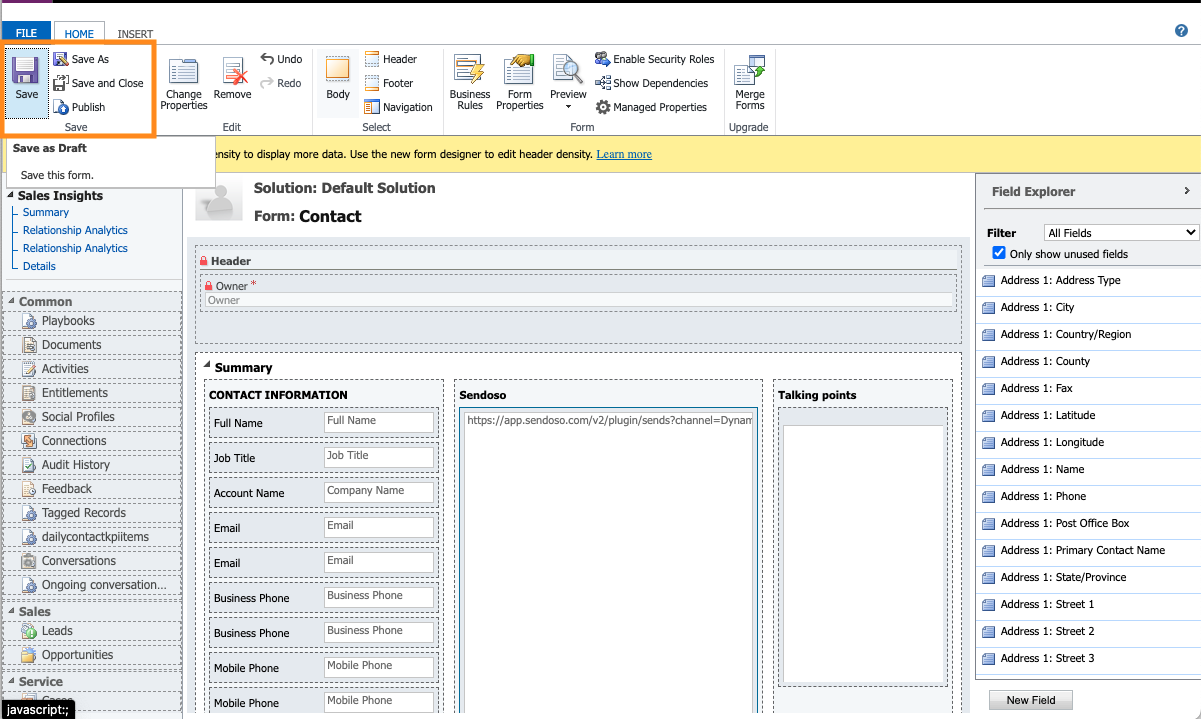Open Form Properties

[x=520, y=83]
